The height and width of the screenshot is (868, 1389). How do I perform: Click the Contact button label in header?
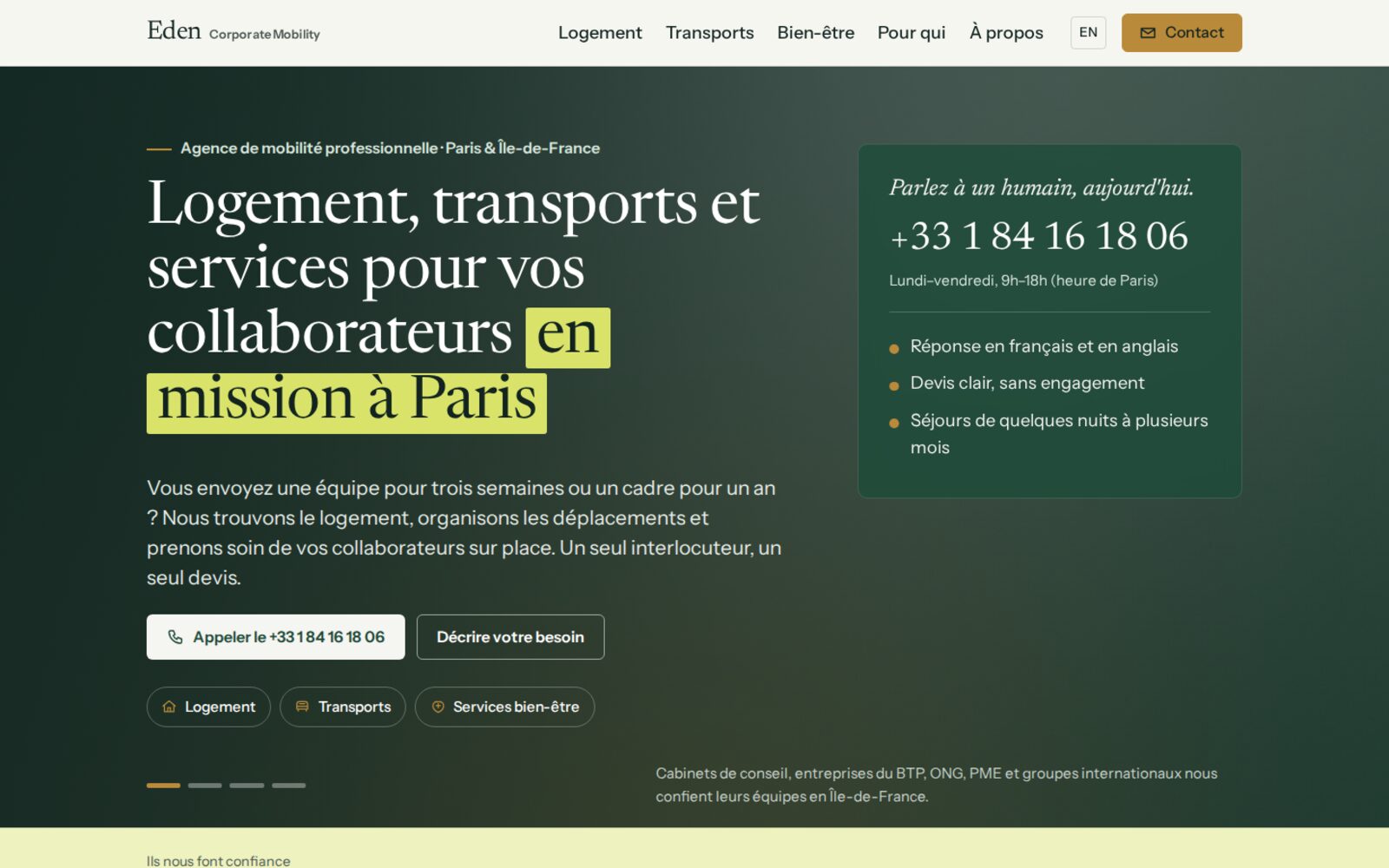[1194, 33]
